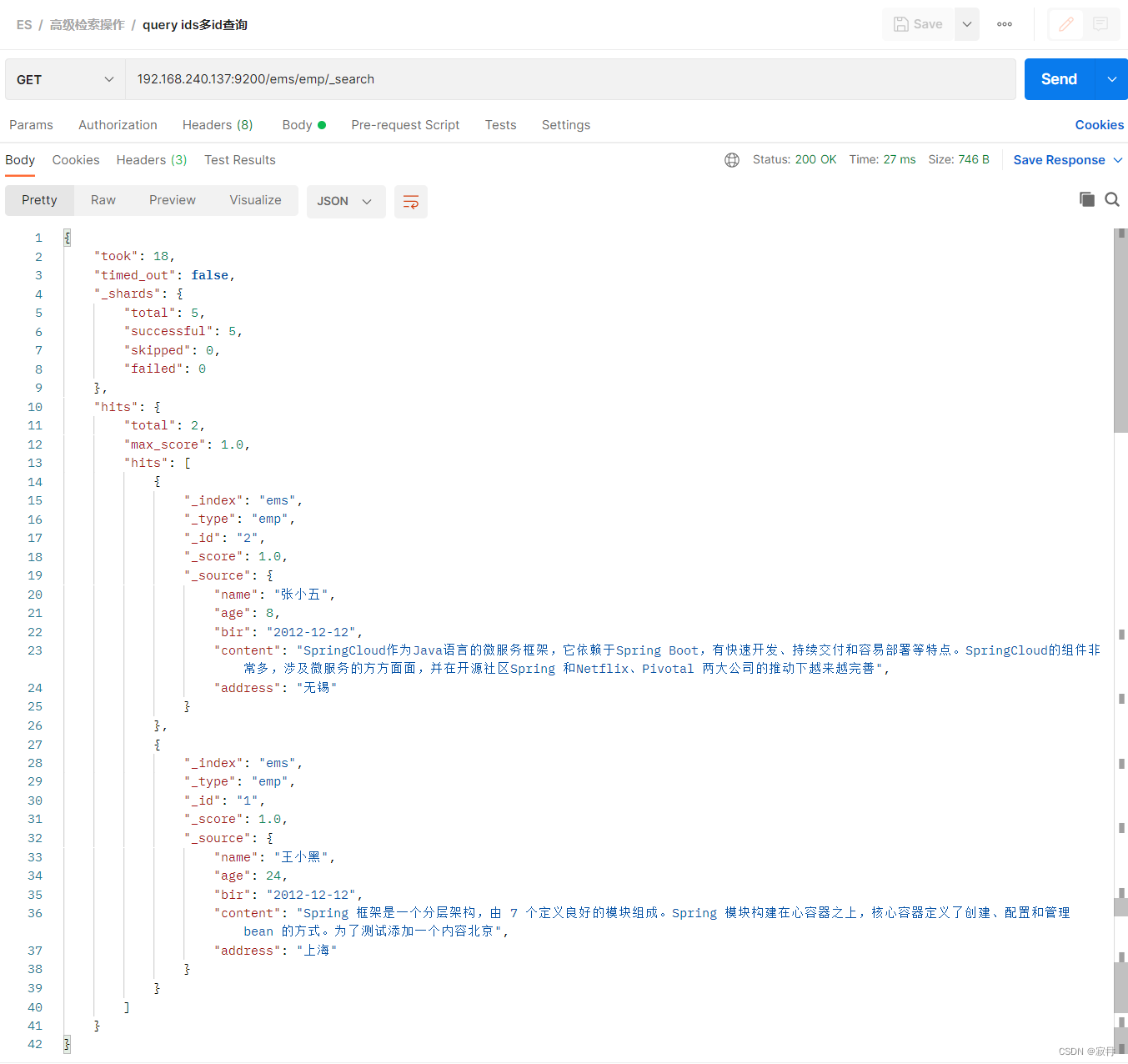Click the "address": "上海" line
Image resolution: width=1128 pixels, height=1064 pixels.
point(275,951)
